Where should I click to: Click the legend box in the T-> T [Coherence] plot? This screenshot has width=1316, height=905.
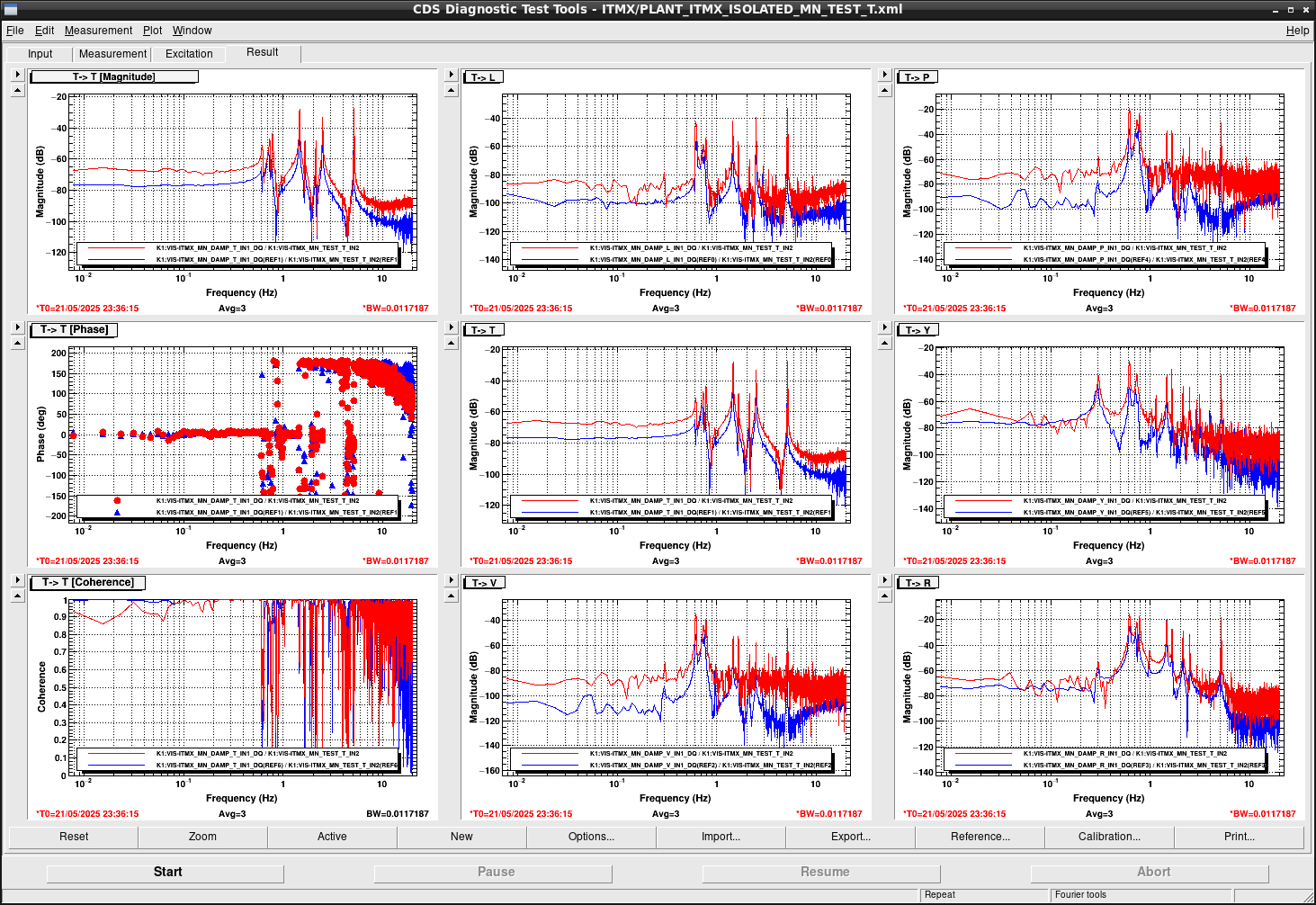pyautogui.click(x=238, y=759)
